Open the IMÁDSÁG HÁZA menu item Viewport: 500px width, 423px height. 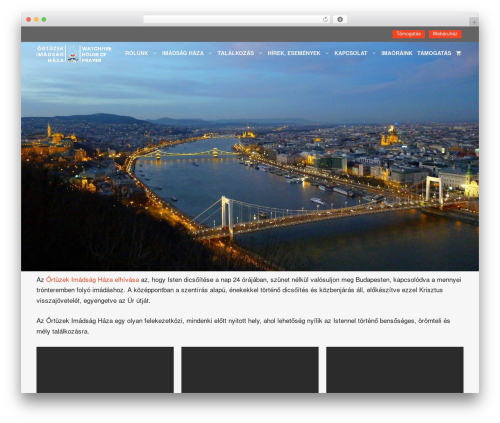tap(183, 53)
